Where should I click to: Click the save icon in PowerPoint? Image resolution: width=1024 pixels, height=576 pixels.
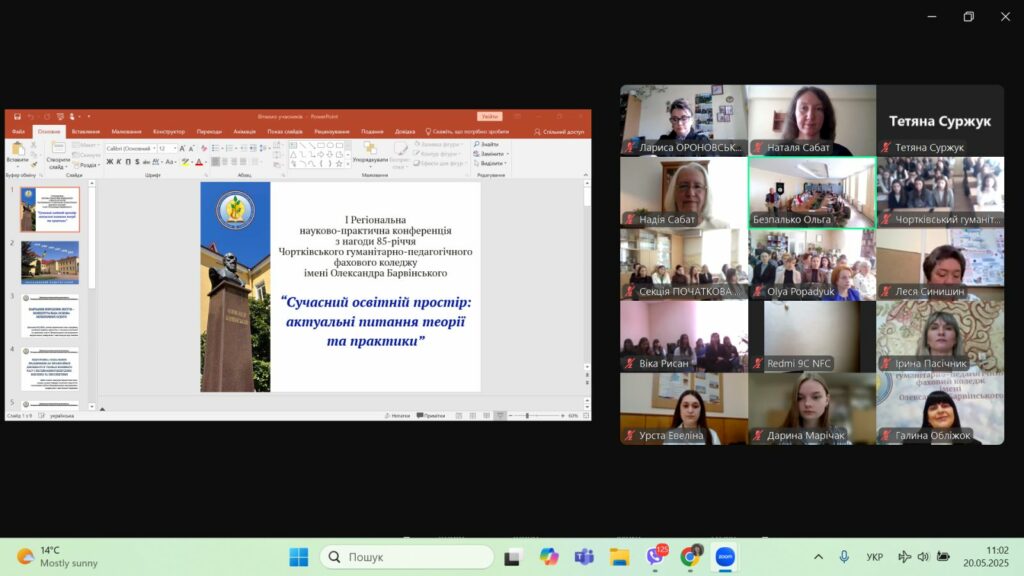click(17, 117)
